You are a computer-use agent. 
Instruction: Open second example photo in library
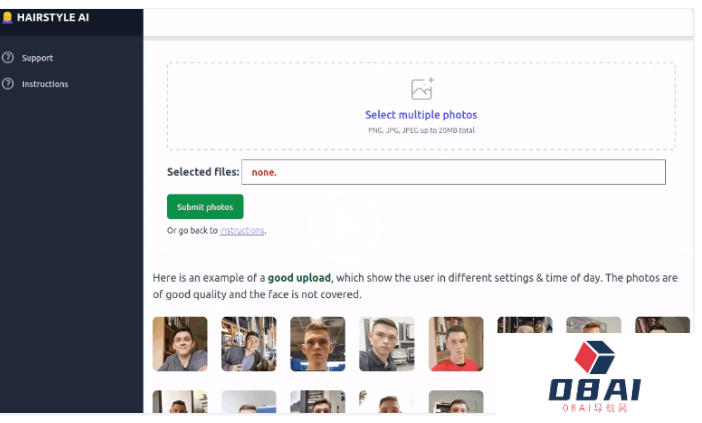click(249, 344)
